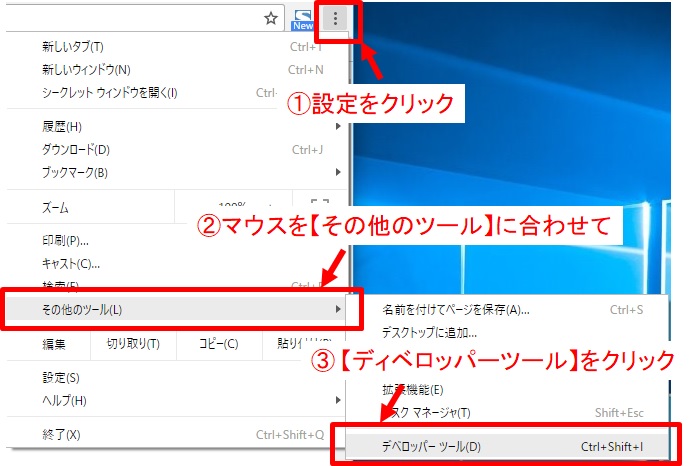
Task: Click the New extension icon in toolbar
Action: [303, 20]
